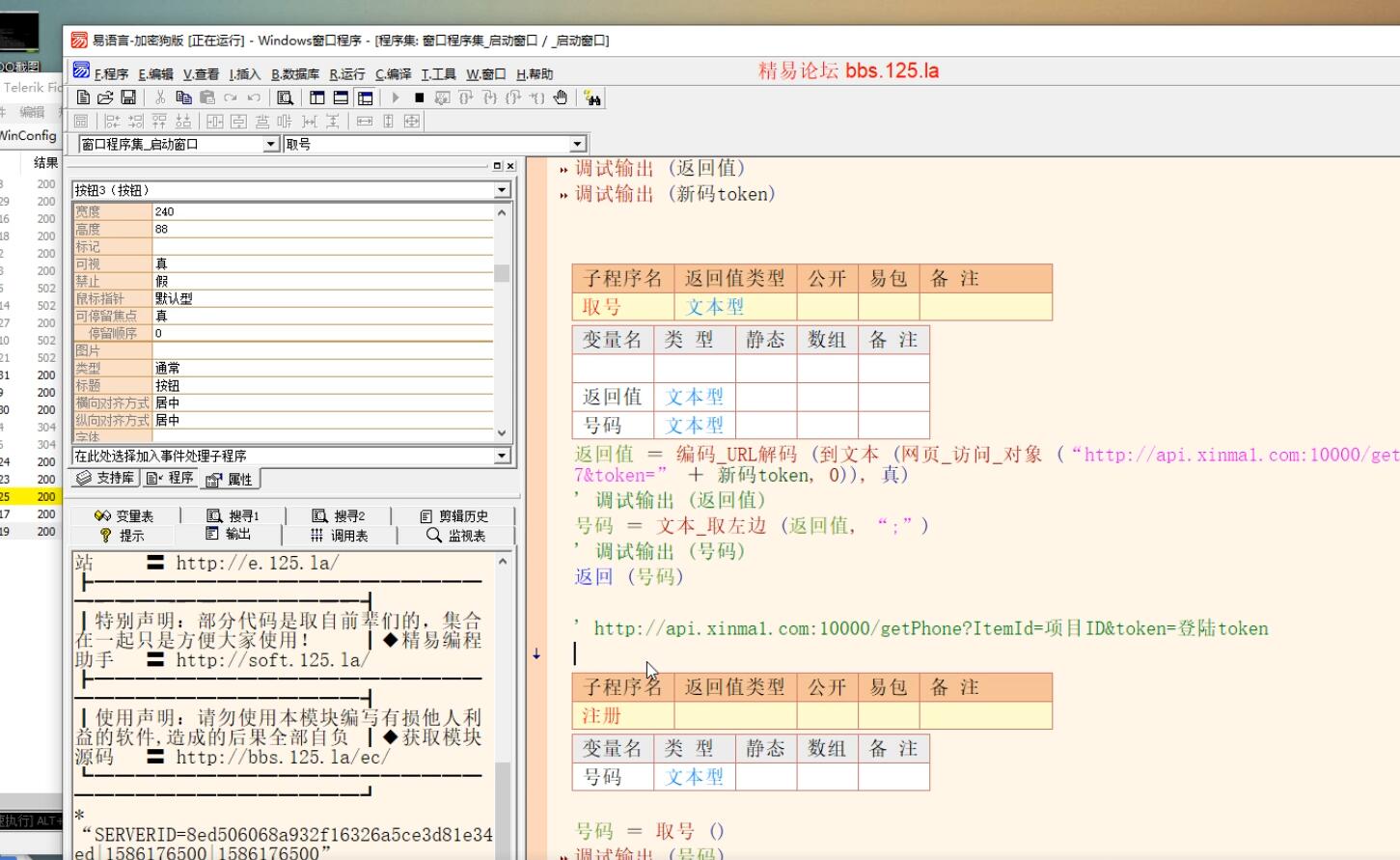This screenshot has width=1400, height=860.
Task: Click the output panel scroll-up arrow
Action: coord(503,560)
